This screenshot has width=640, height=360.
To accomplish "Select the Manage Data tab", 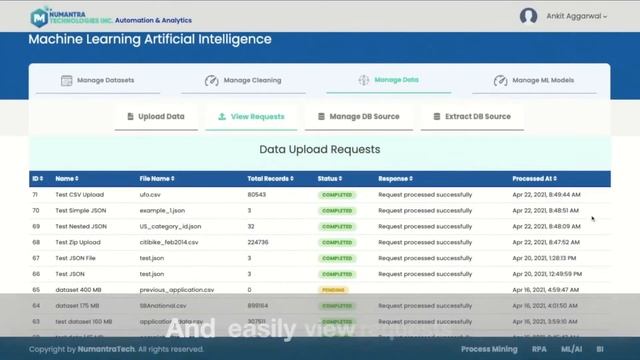I will [389, 80].
